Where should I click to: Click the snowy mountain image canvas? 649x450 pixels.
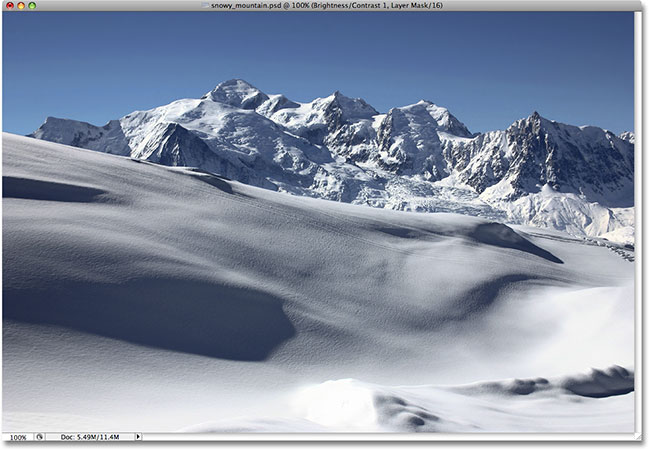click(318, 222)
